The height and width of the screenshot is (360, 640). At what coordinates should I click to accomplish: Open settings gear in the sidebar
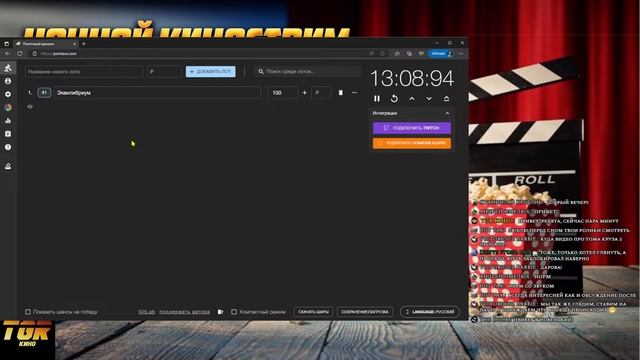click(8, 94)
